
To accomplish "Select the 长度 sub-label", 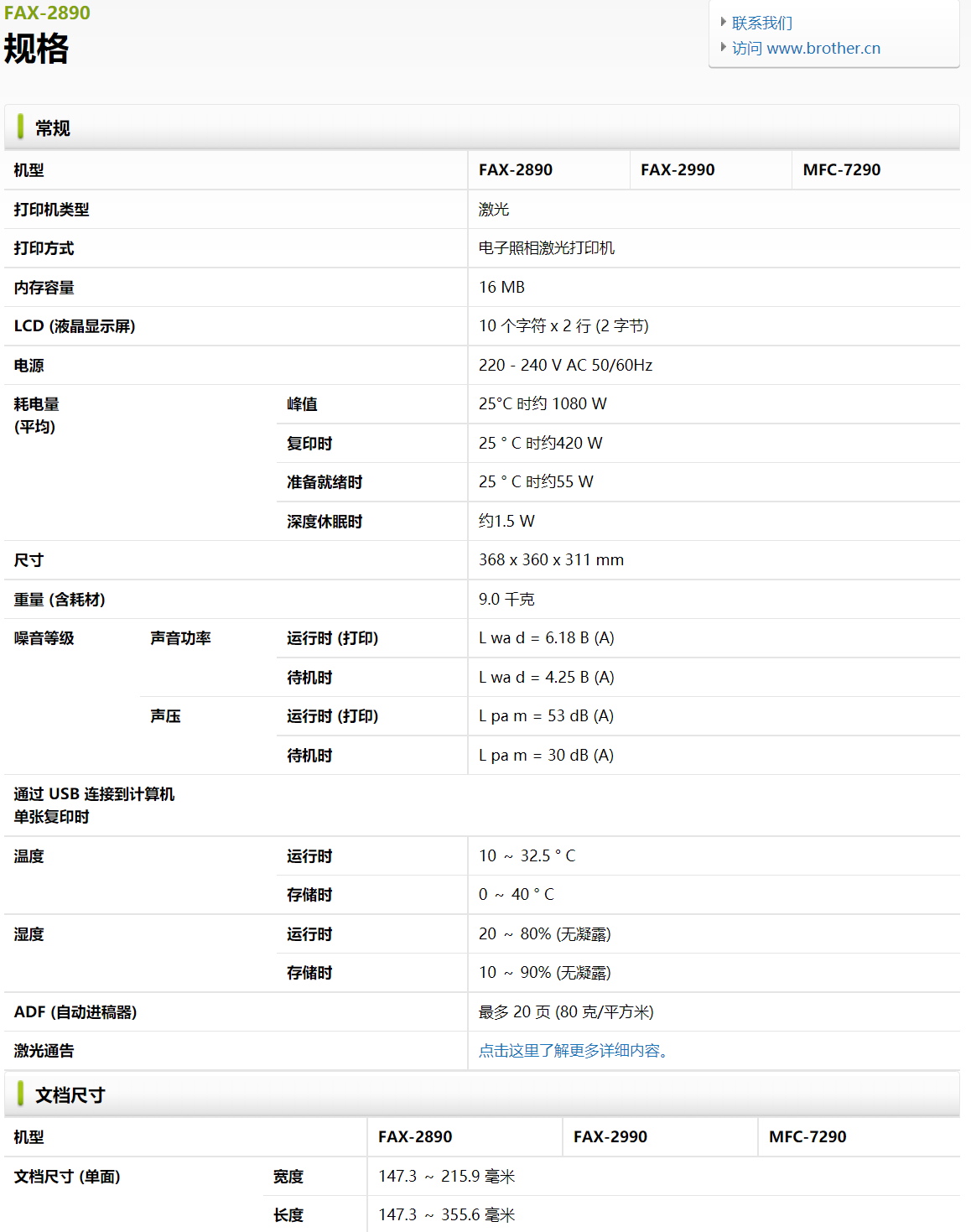I will click(288, 1215).
